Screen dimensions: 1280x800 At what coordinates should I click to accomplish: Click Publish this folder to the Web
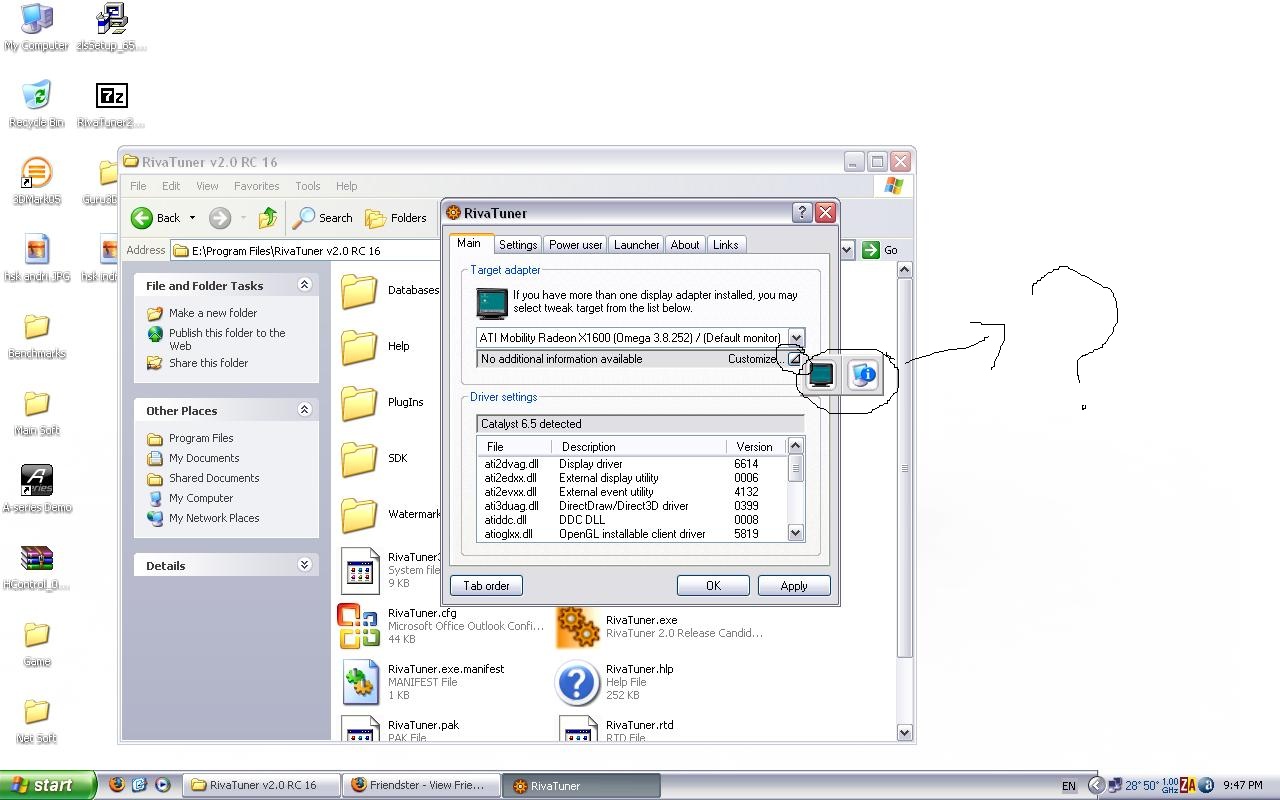227,339
